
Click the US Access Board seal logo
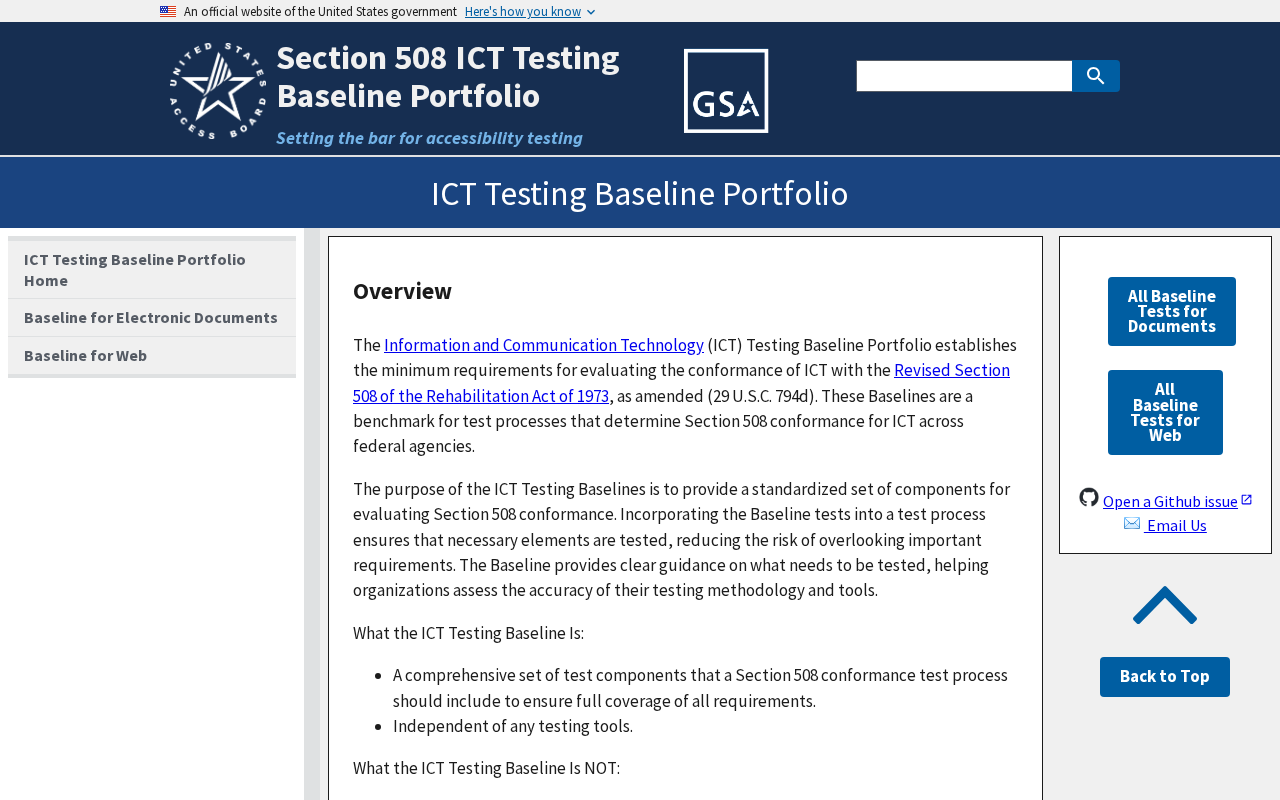pyautogui.click(x=218, y=91)
